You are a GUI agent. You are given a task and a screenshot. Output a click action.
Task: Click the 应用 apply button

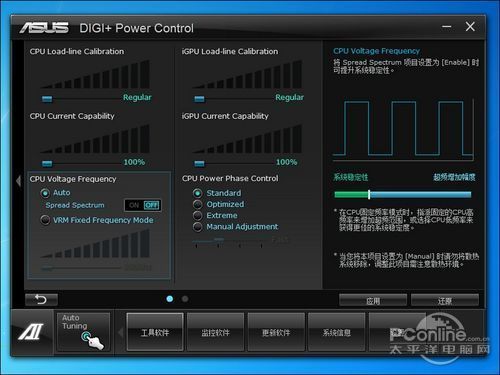(373, 300)
